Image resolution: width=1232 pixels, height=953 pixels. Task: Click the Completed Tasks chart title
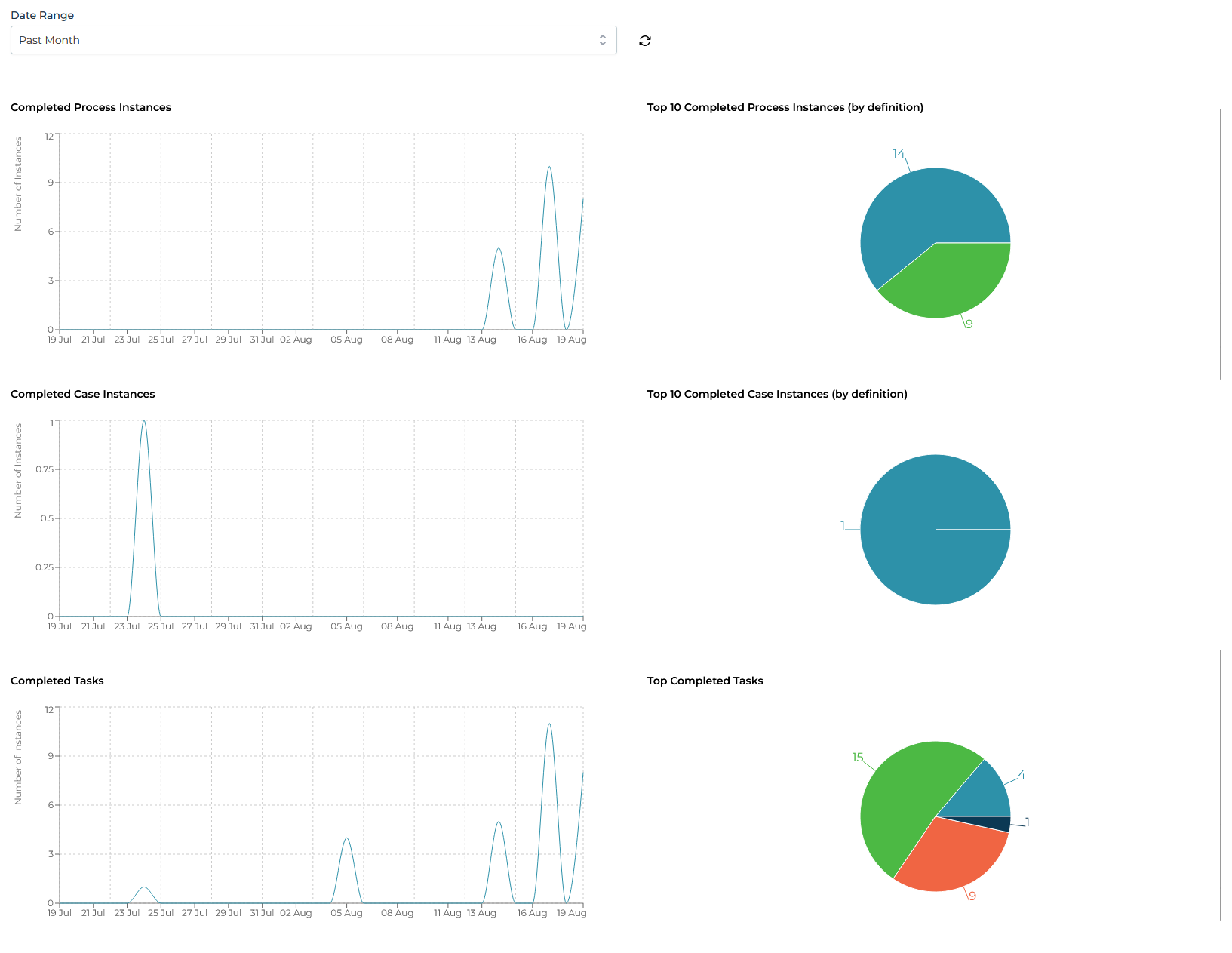[57, 681]
